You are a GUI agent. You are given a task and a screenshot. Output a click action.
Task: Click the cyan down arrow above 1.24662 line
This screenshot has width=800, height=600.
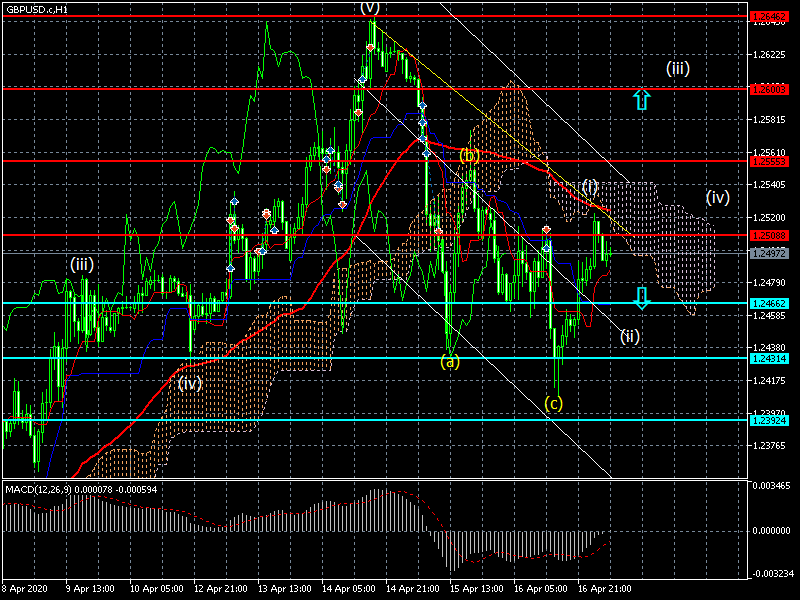tap(642, 298)
